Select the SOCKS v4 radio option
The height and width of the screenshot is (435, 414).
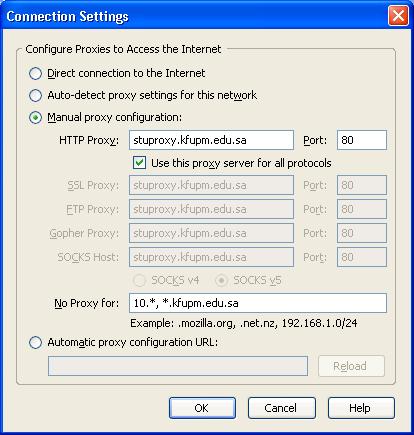click(x=139, y=280)
